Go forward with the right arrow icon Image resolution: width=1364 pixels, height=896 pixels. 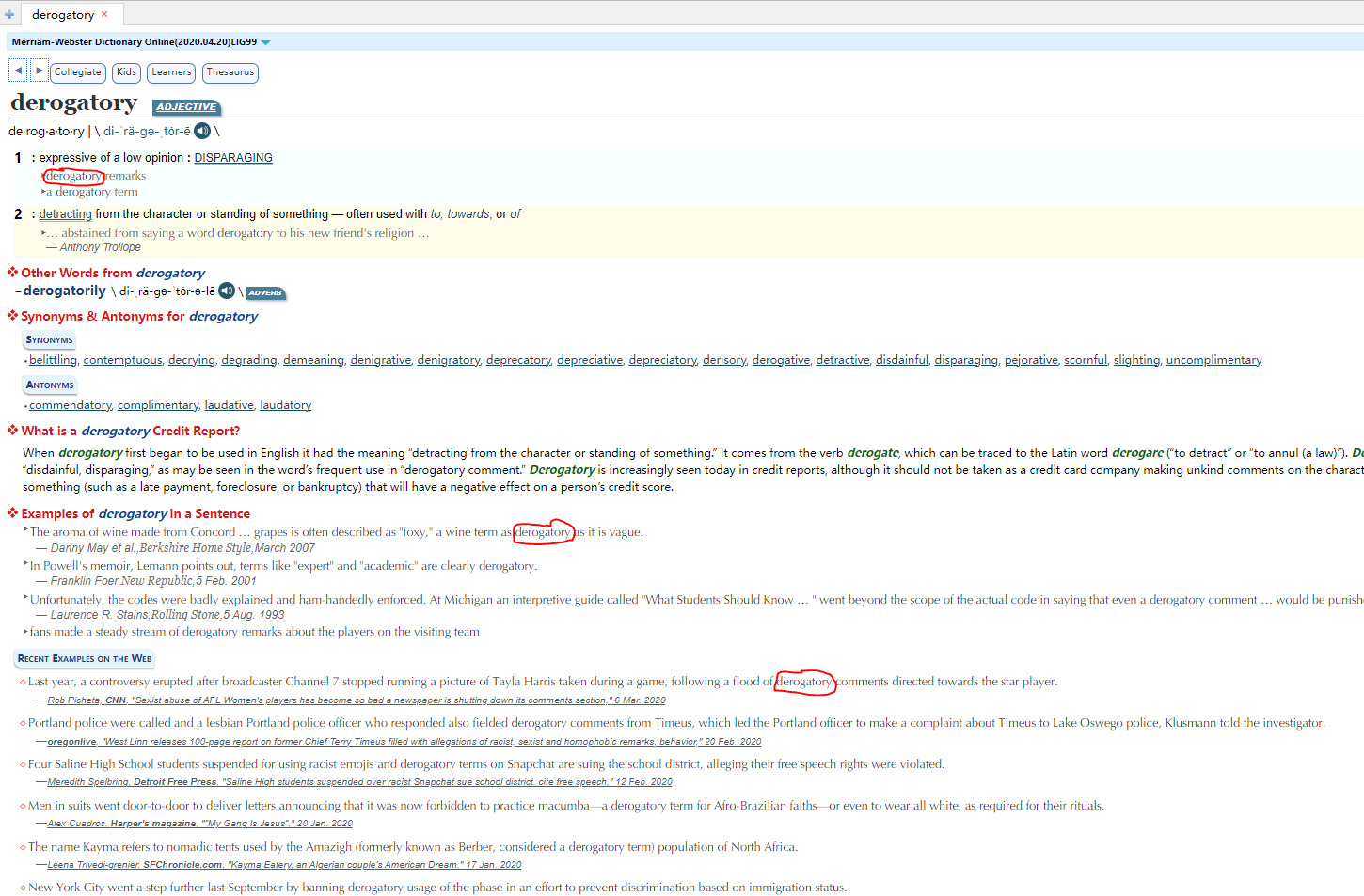[x=39, y=71]
